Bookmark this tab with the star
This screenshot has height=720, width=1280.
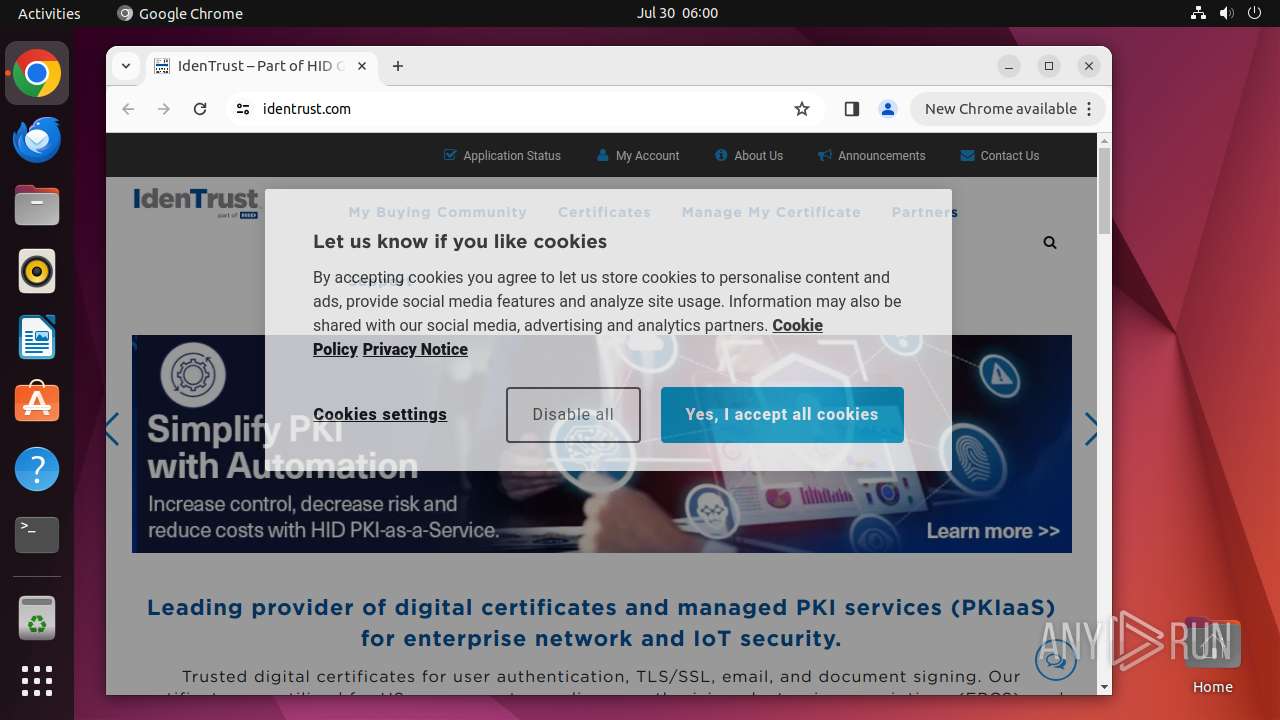[802, 109]
